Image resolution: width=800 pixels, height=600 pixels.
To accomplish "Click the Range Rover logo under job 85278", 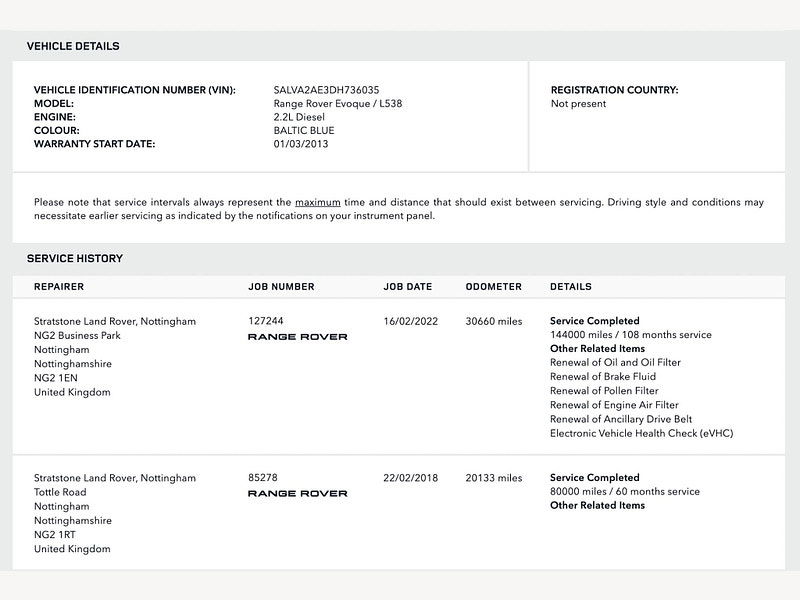I will pos(297,493).
